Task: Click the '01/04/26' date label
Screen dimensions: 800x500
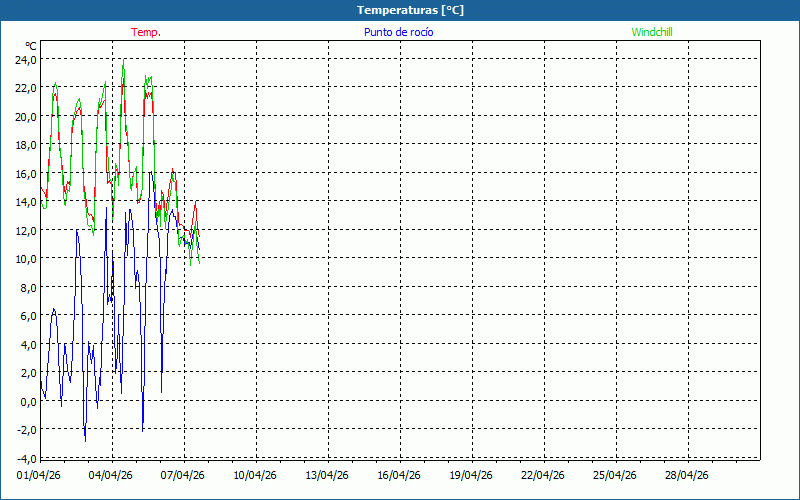Action: pos(39,475)
